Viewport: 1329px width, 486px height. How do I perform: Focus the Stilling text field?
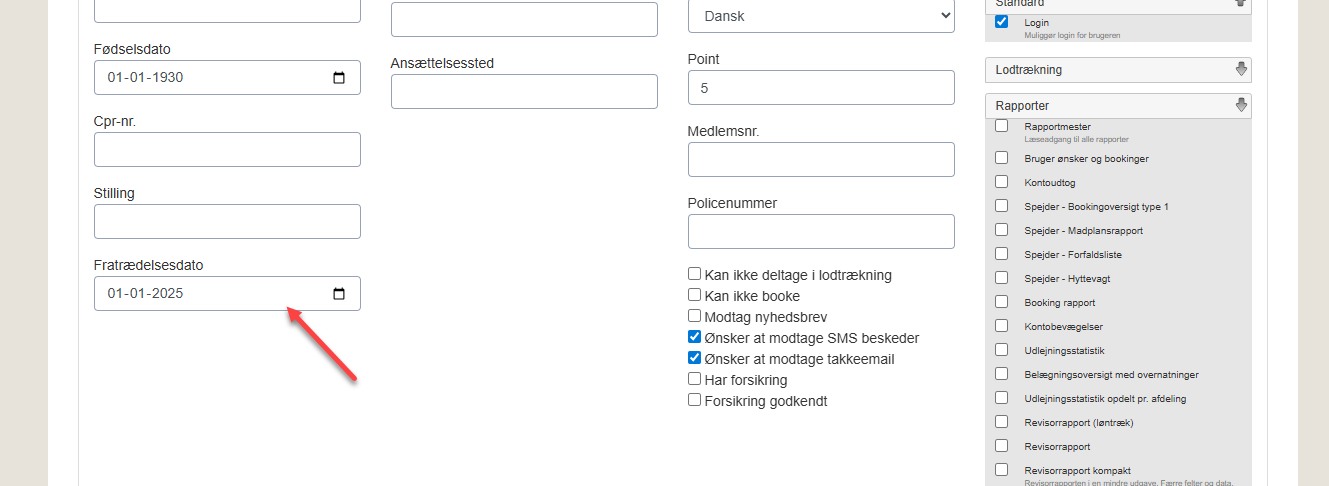(227, 222)
